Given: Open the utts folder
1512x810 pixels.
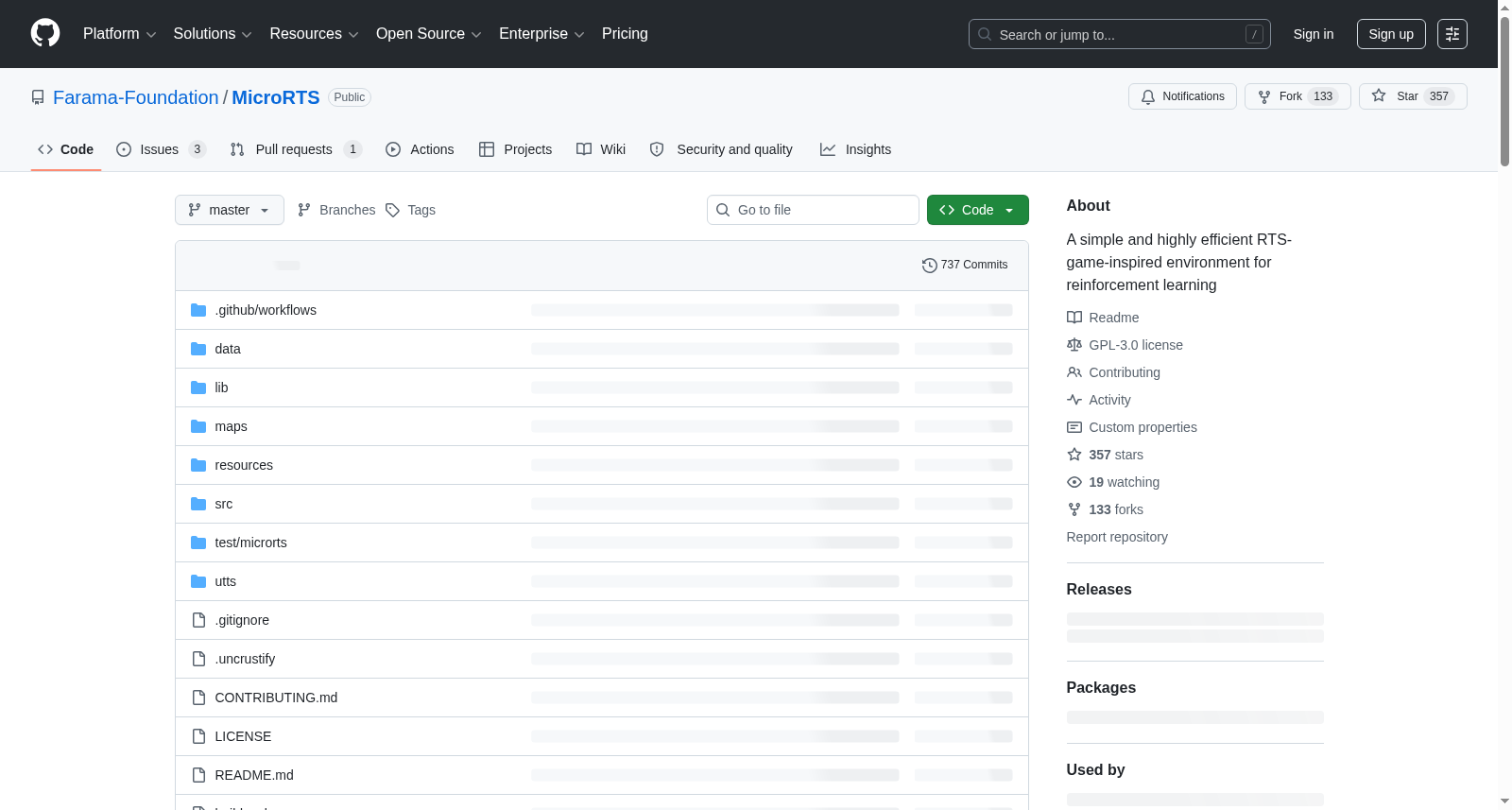Looking at the screenshot, I should pyautogui.click(x=225, y=581).
